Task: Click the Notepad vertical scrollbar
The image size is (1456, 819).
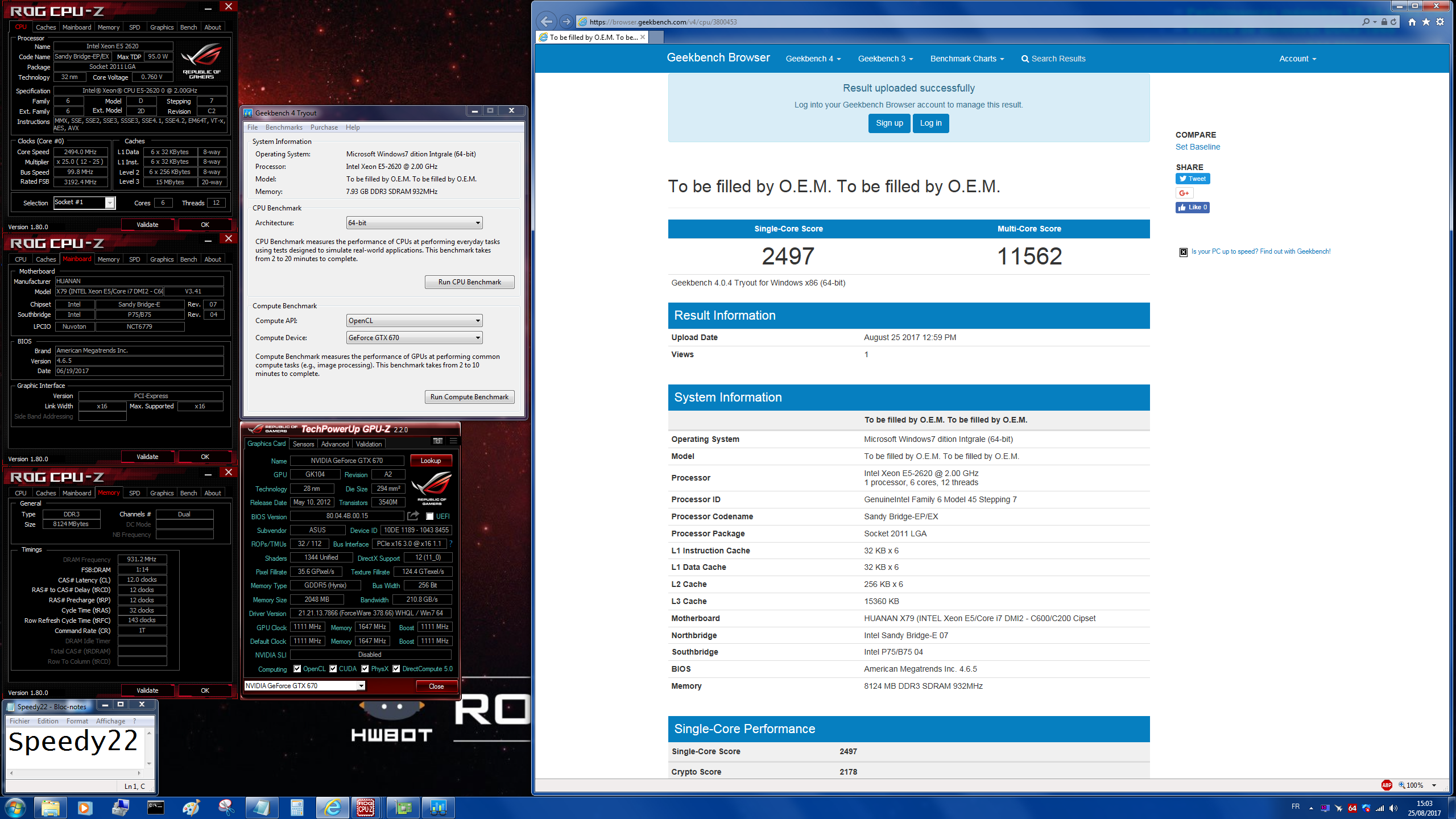Action: pos(149,748)
